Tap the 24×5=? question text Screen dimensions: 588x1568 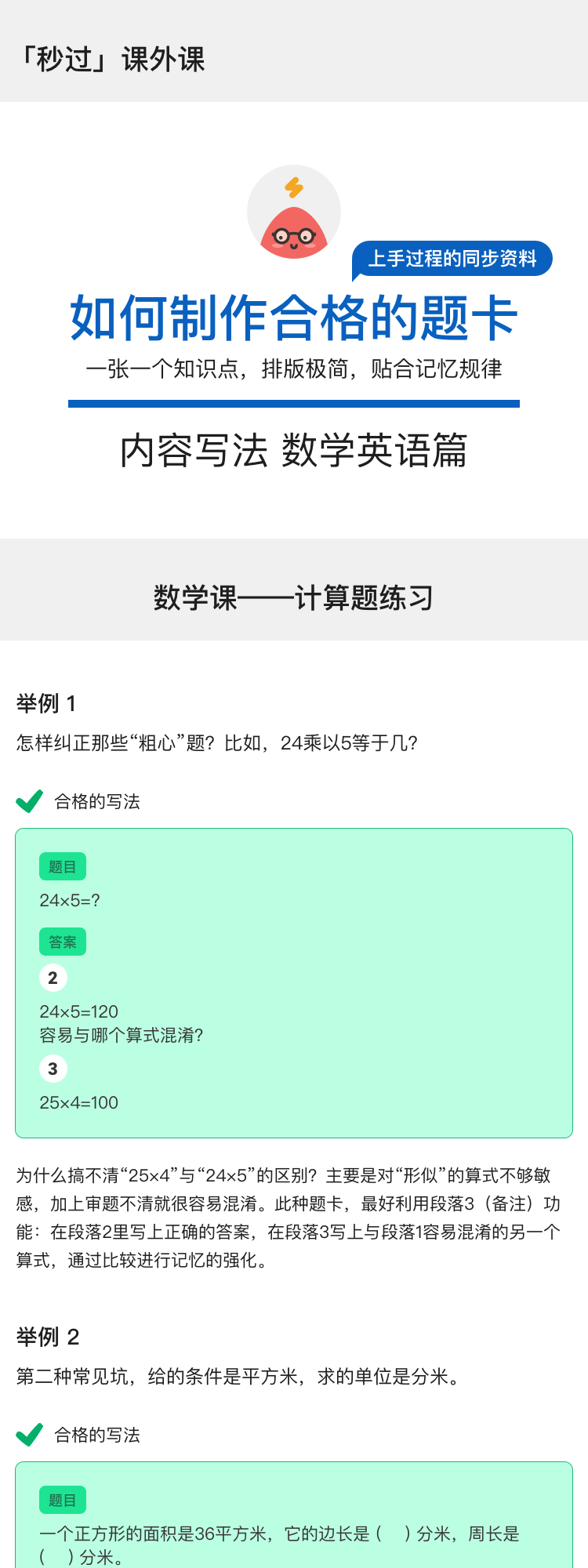[x=70, y=901]
